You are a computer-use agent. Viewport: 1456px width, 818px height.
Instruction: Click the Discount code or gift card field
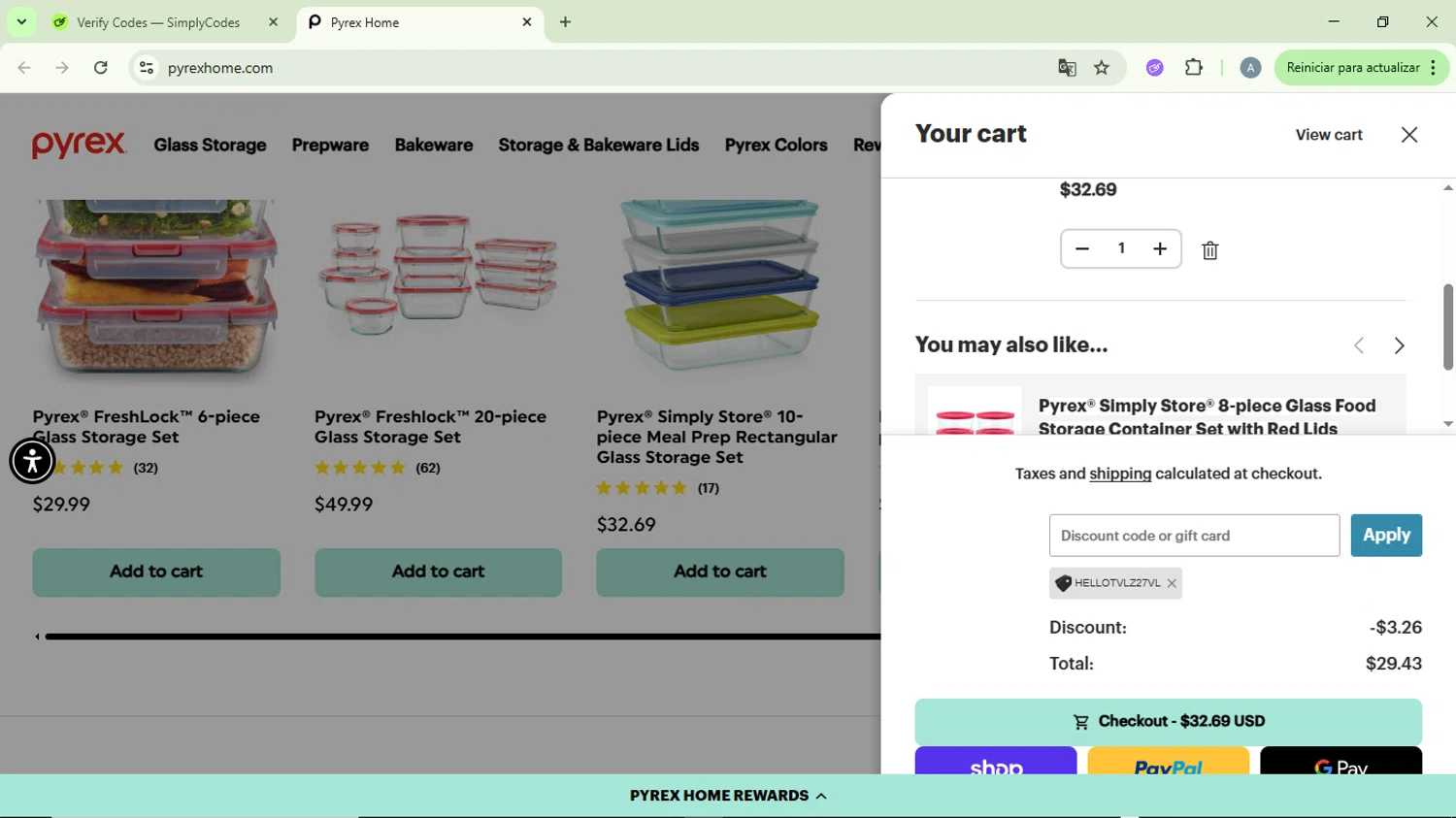click(x=1194, y=536)
